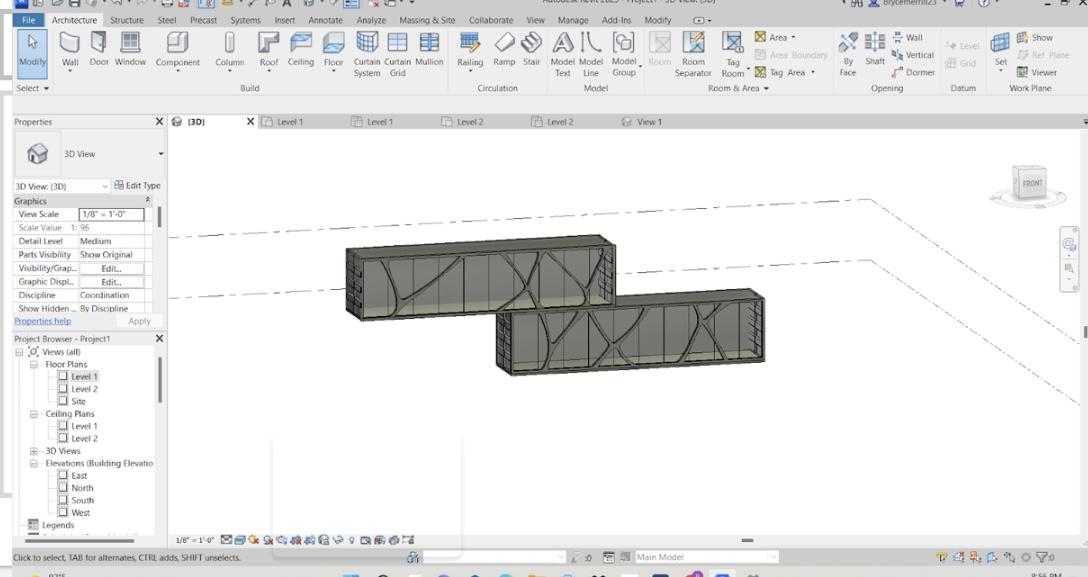
Task: Click the View Scale value field
Action: 112,214
